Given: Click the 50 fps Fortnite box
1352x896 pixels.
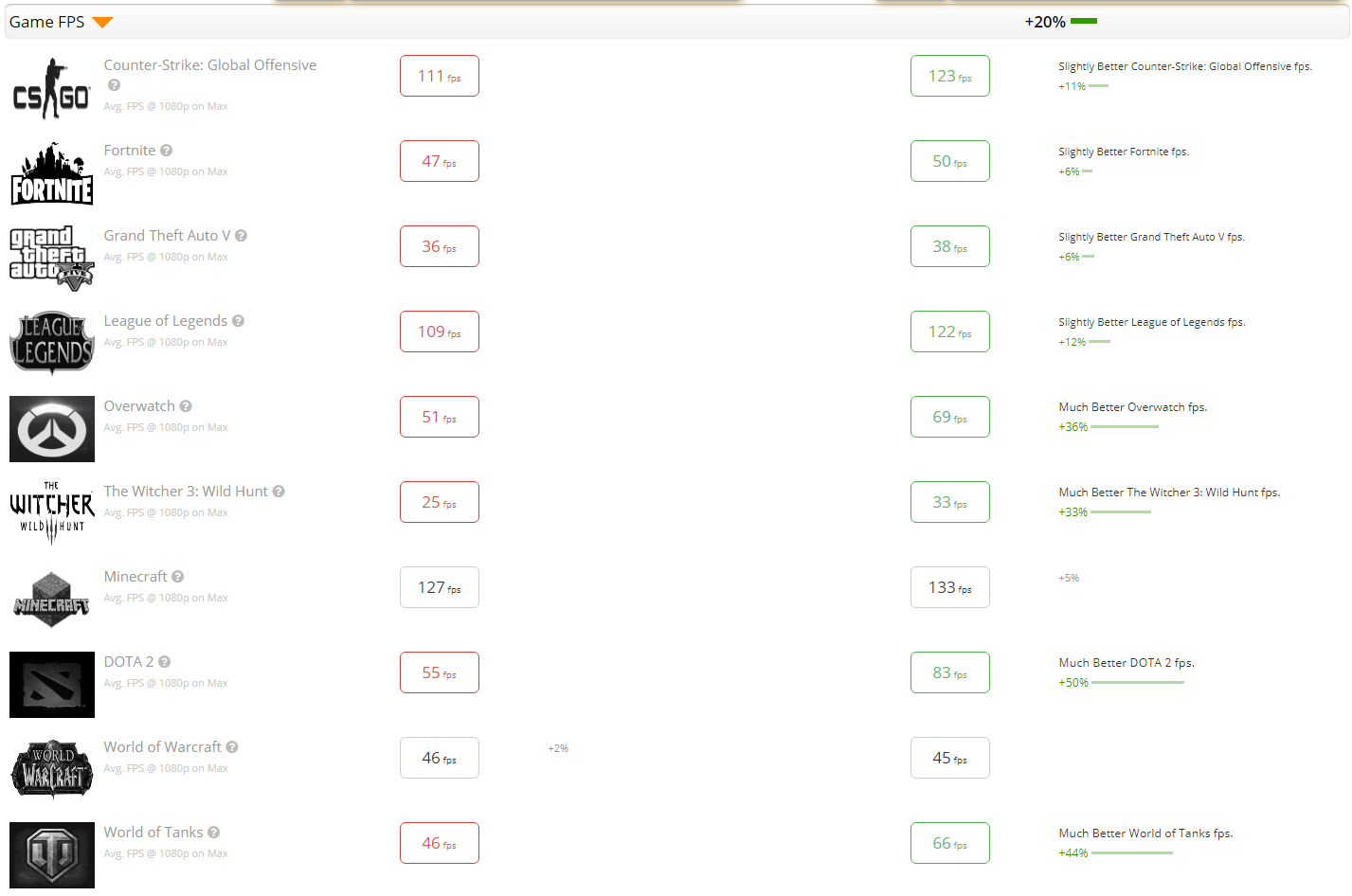Looking at the screenshot, I should point(950,161).
